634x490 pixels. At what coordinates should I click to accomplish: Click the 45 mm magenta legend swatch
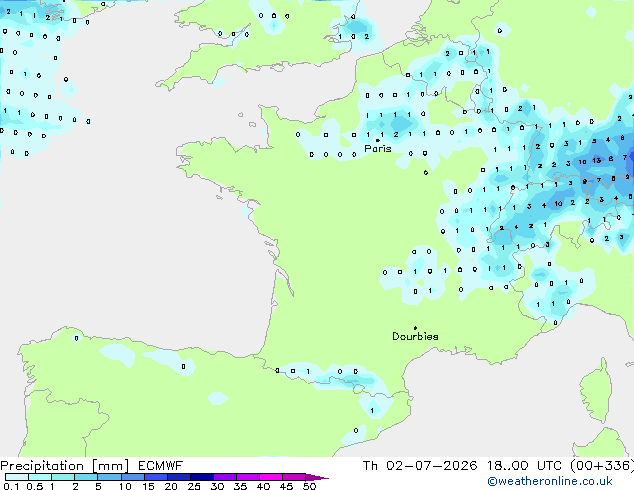(x=294, y=477)
